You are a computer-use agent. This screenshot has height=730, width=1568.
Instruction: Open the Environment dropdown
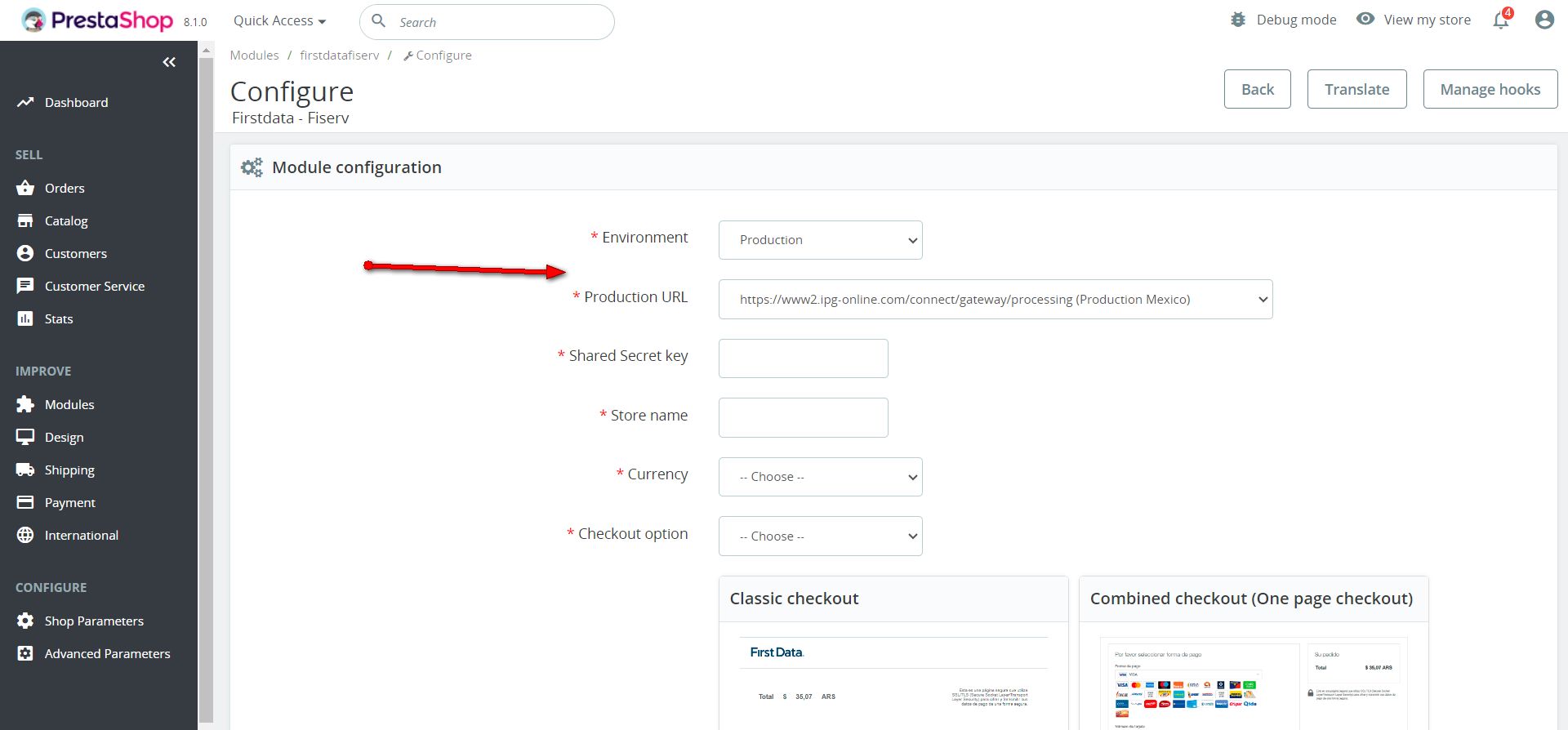click(x=820, y=240)
